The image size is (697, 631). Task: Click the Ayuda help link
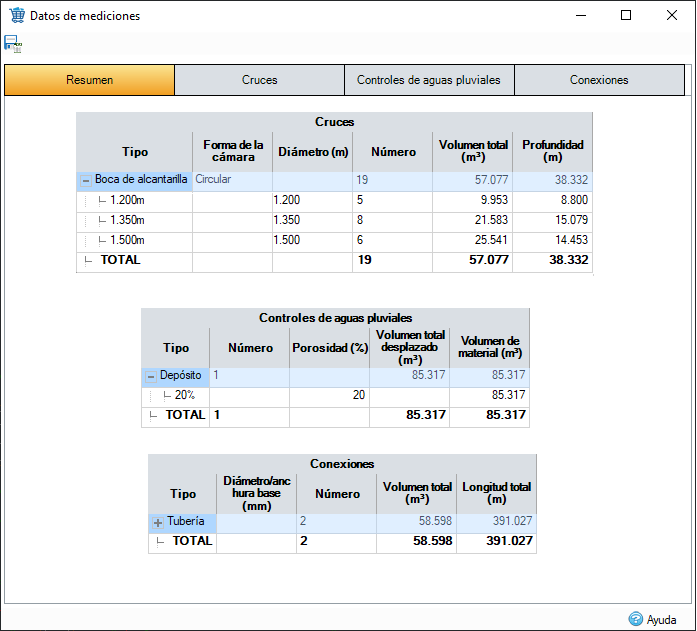pos(661,619)
